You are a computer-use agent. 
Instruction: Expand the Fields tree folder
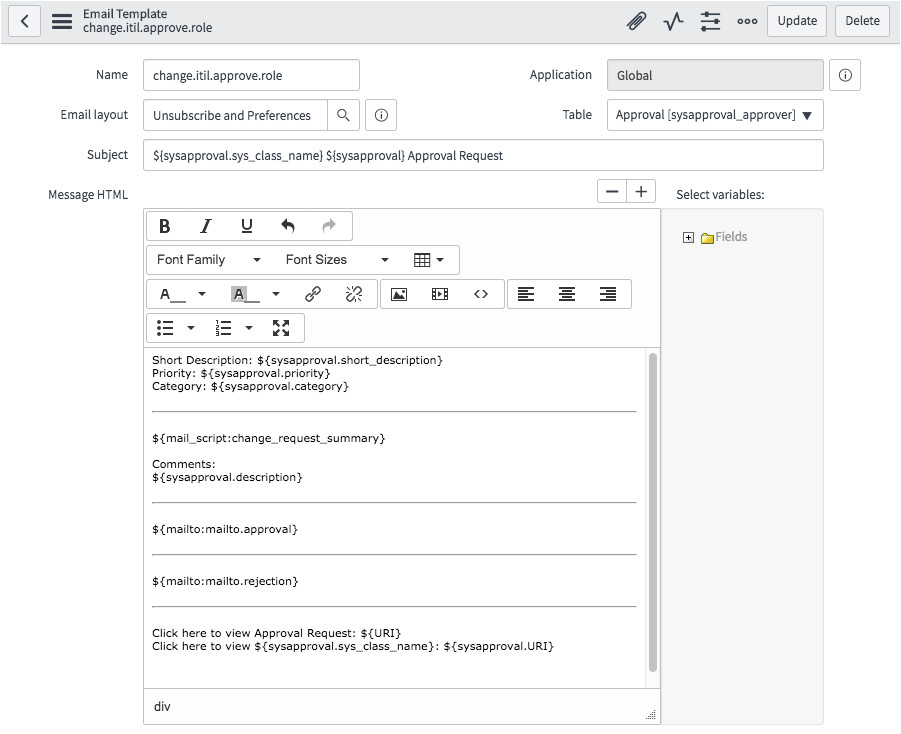pos(688,238)
